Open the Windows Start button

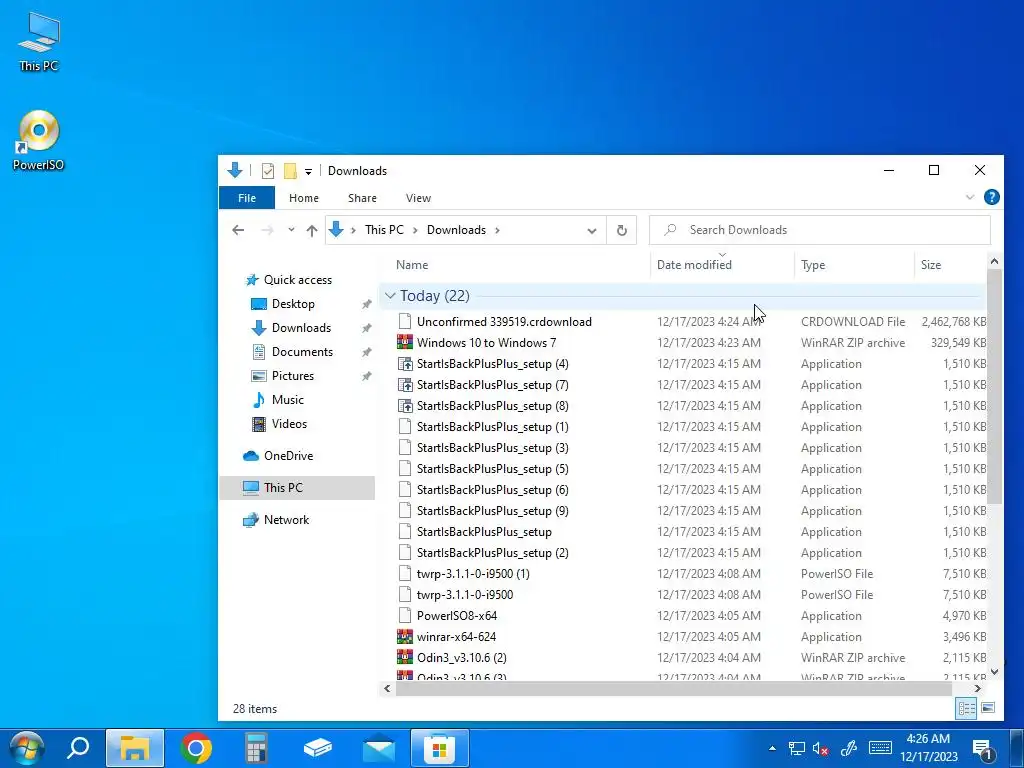point(25,748)
